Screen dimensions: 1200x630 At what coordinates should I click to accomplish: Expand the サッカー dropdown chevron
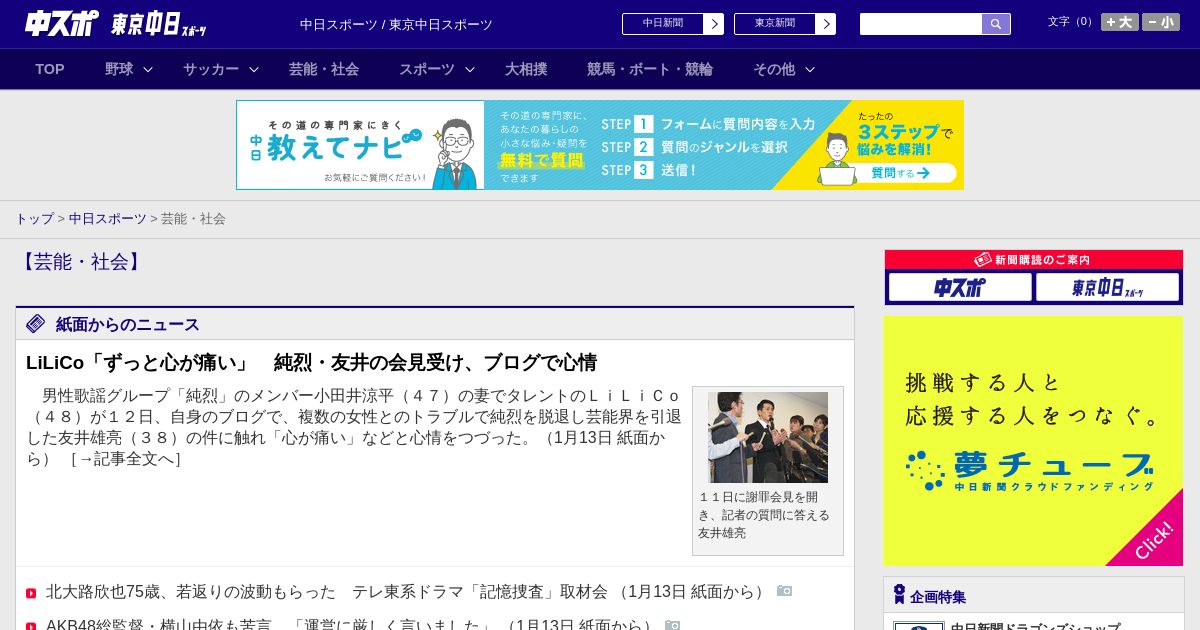[254, 69]
